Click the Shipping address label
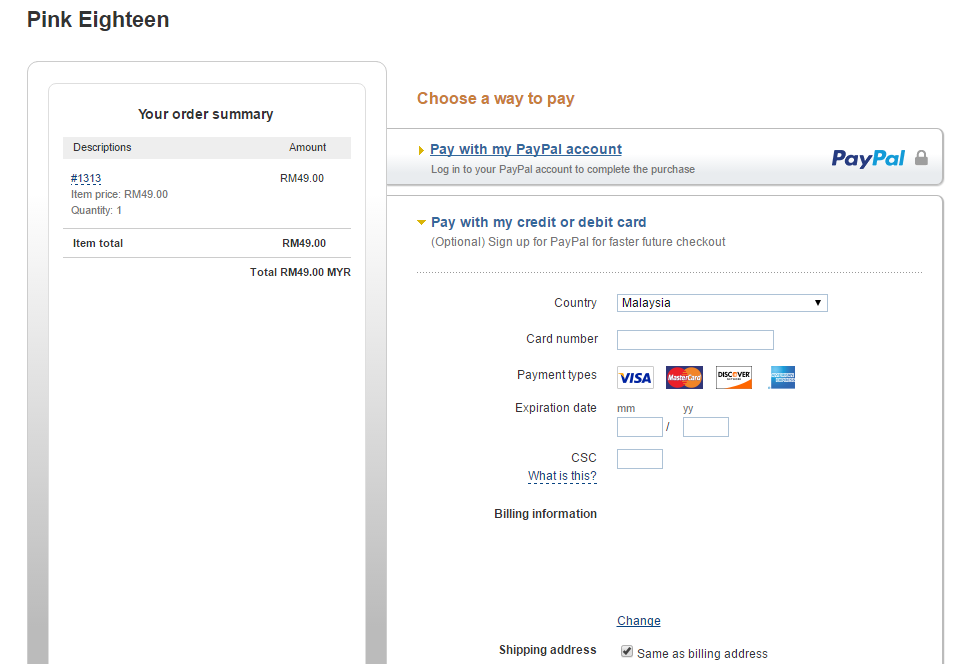Screen dimensions: 972x664 pyautogui.click(x=547, y=650)
